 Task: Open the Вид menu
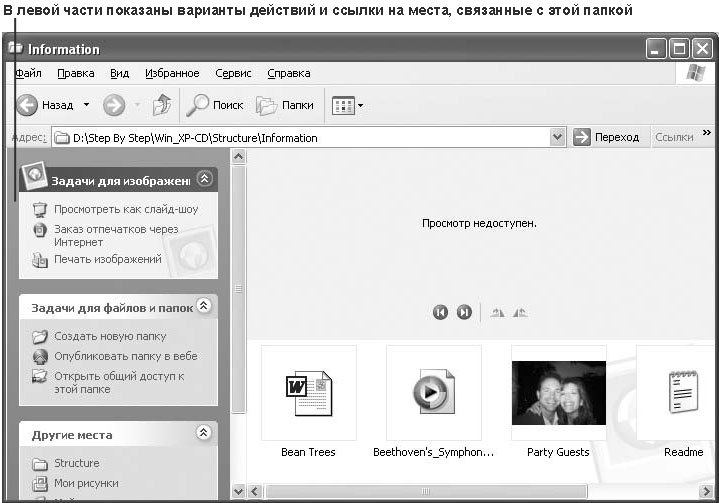tap(120, 73)
